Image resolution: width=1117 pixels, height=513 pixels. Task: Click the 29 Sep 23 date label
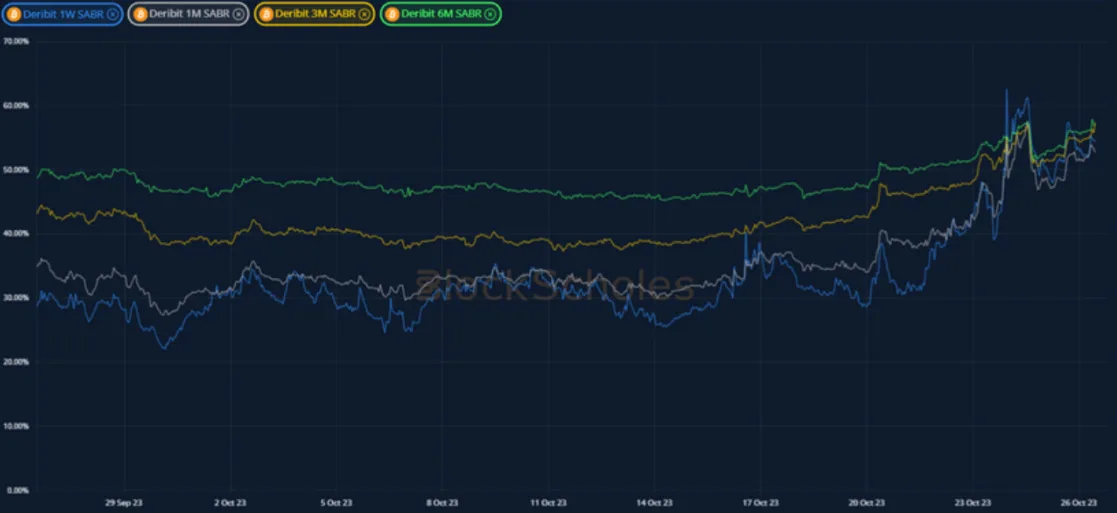point(123,502)
